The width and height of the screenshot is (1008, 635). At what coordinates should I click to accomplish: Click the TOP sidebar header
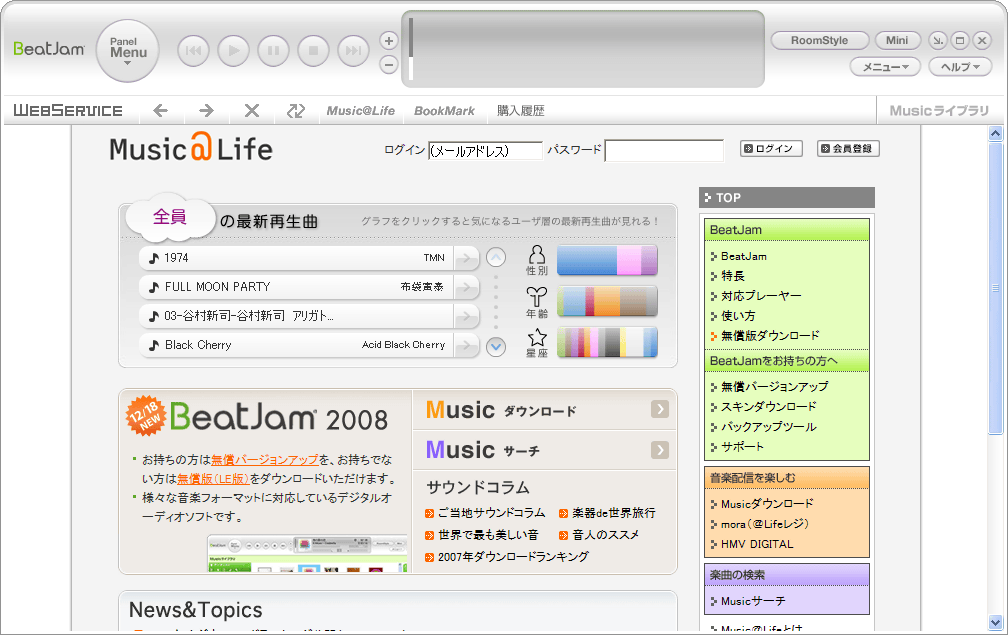pos(787,198)
